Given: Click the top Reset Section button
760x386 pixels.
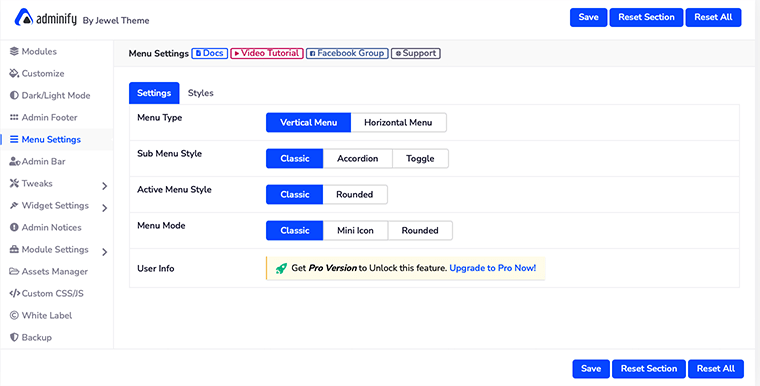Looking at the screenshot, I should tap(646, 17).
